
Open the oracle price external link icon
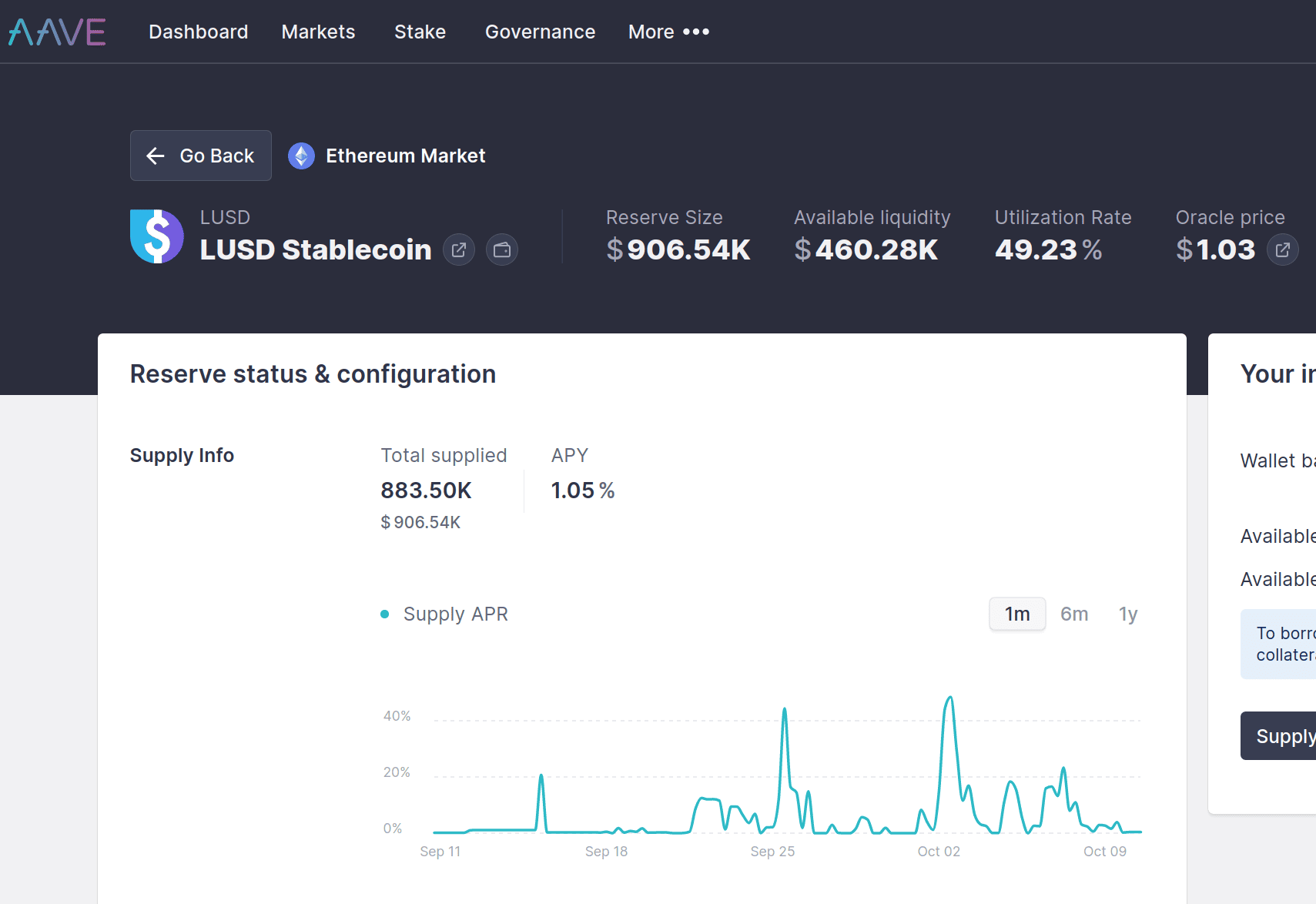pos(1282,249)
